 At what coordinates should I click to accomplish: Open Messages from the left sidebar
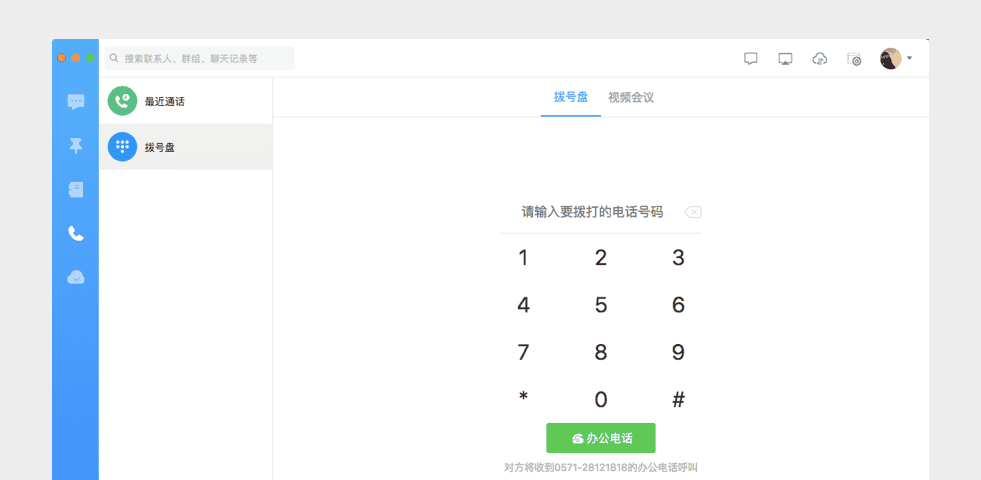tap(76, 101)
